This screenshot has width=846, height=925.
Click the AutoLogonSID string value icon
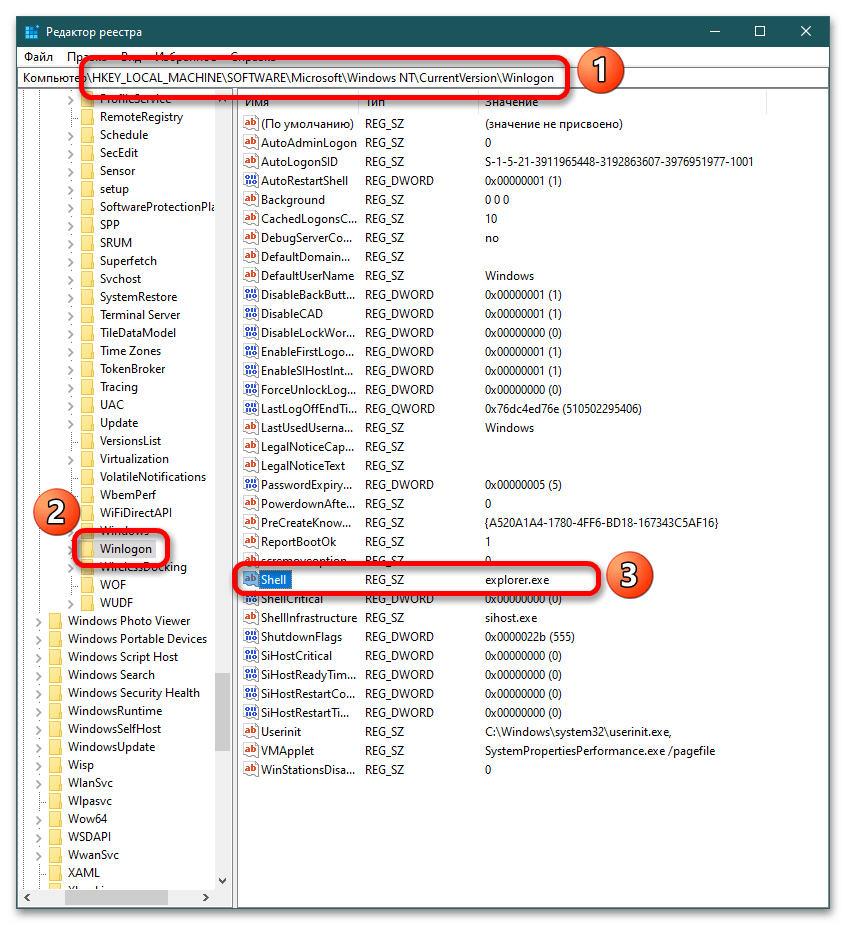(251, 162)
